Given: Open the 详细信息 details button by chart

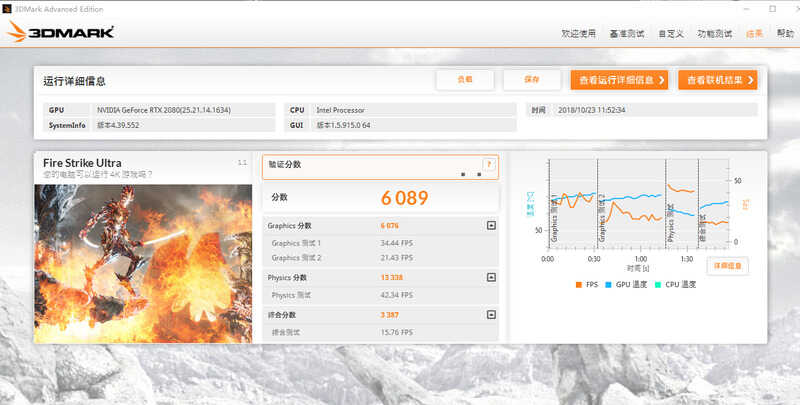Looking at the screenshot, I should pyautogui.click(x=728, y=266).
